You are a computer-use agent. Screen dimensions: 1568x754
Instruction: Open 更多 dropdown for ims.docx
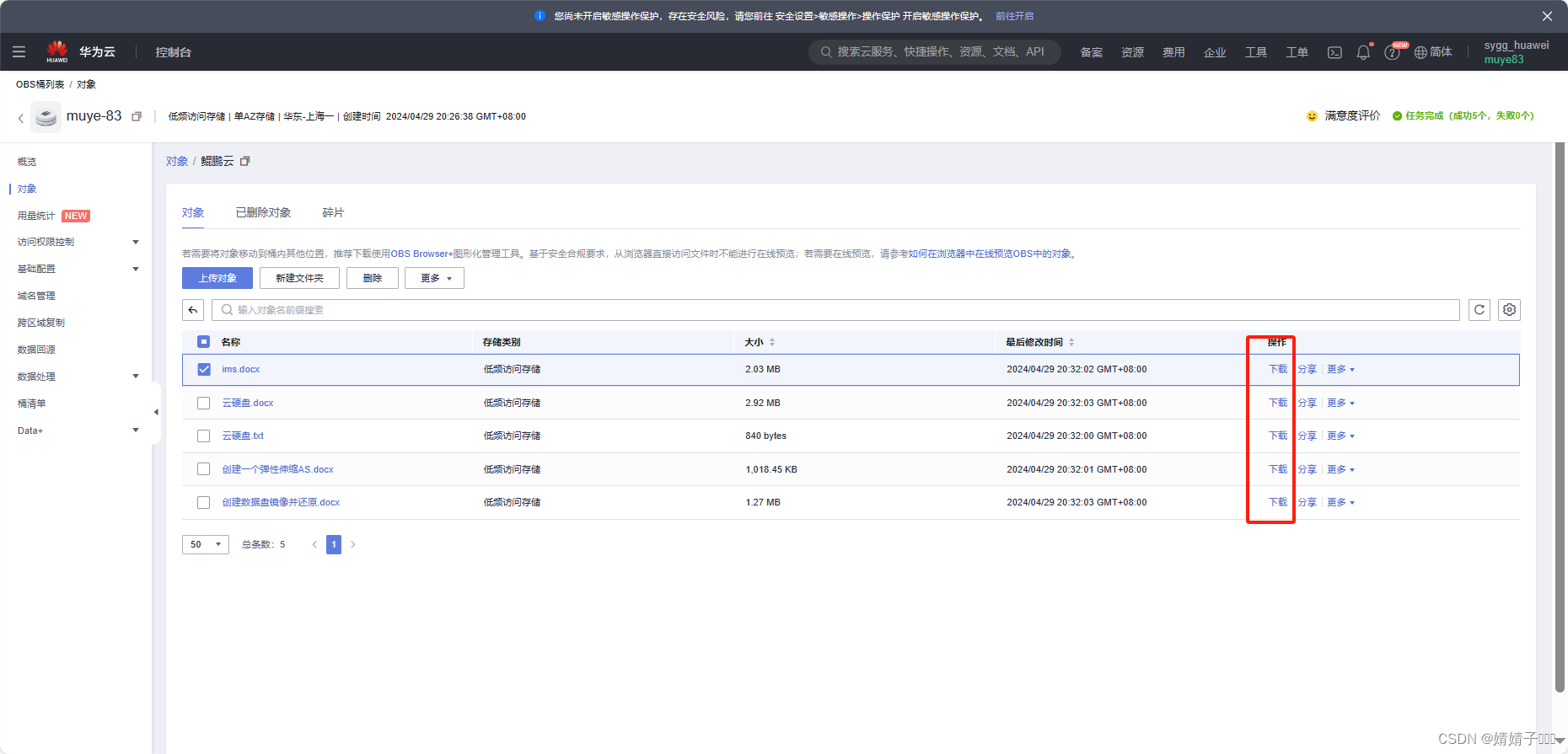click(1340, 369)
